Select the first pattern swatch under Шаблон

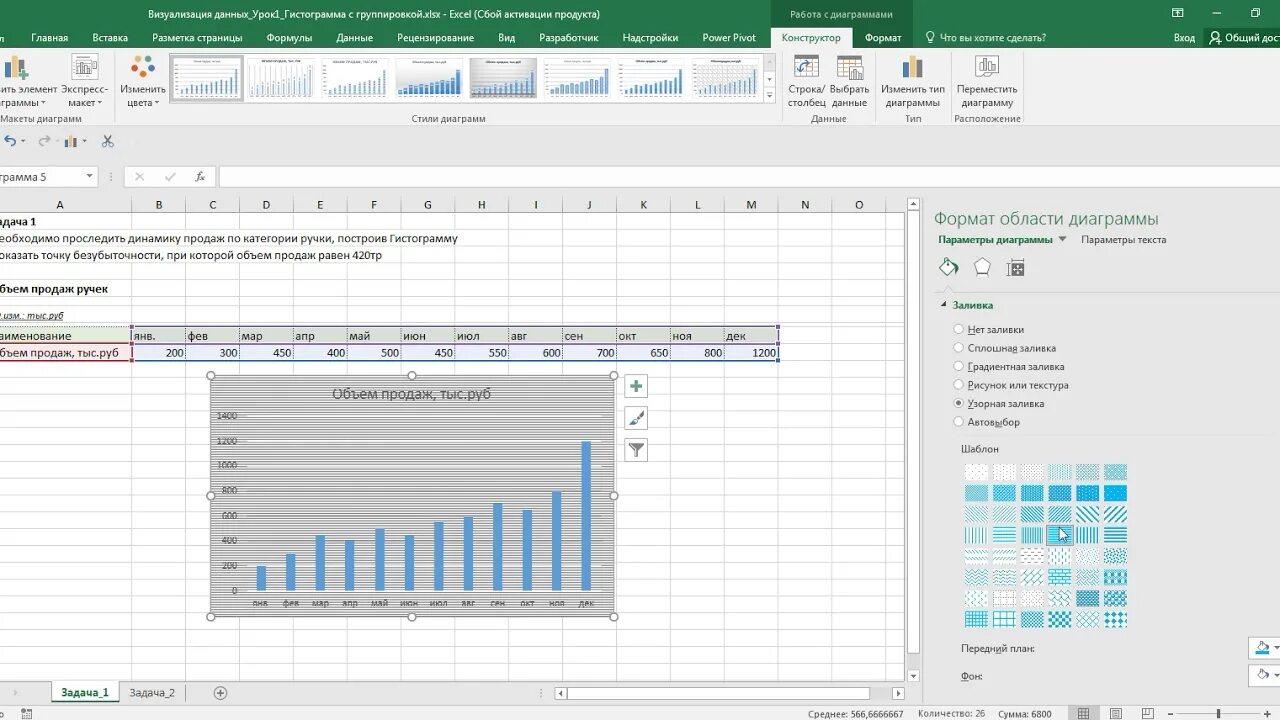pos(976,472)
